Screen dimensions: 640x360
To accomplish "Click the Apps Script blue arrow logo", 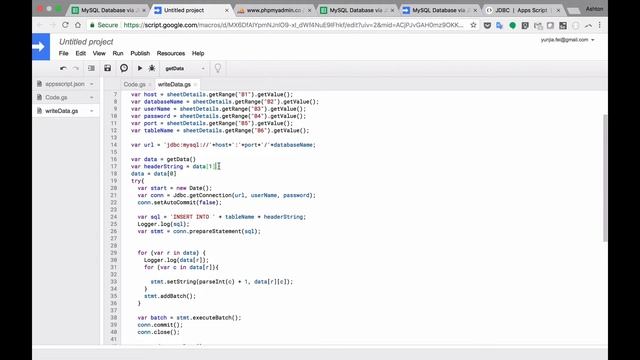I will (41, 47).
